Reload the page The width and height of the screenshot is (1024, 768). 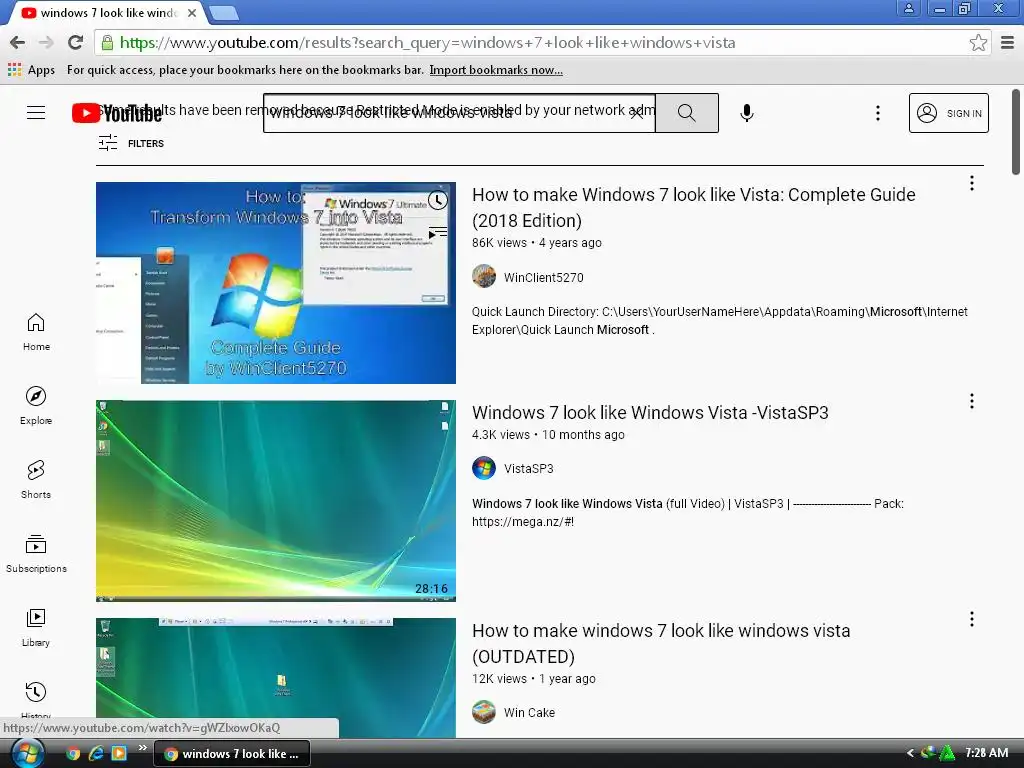pyautogui.click(x=76, y=42)
